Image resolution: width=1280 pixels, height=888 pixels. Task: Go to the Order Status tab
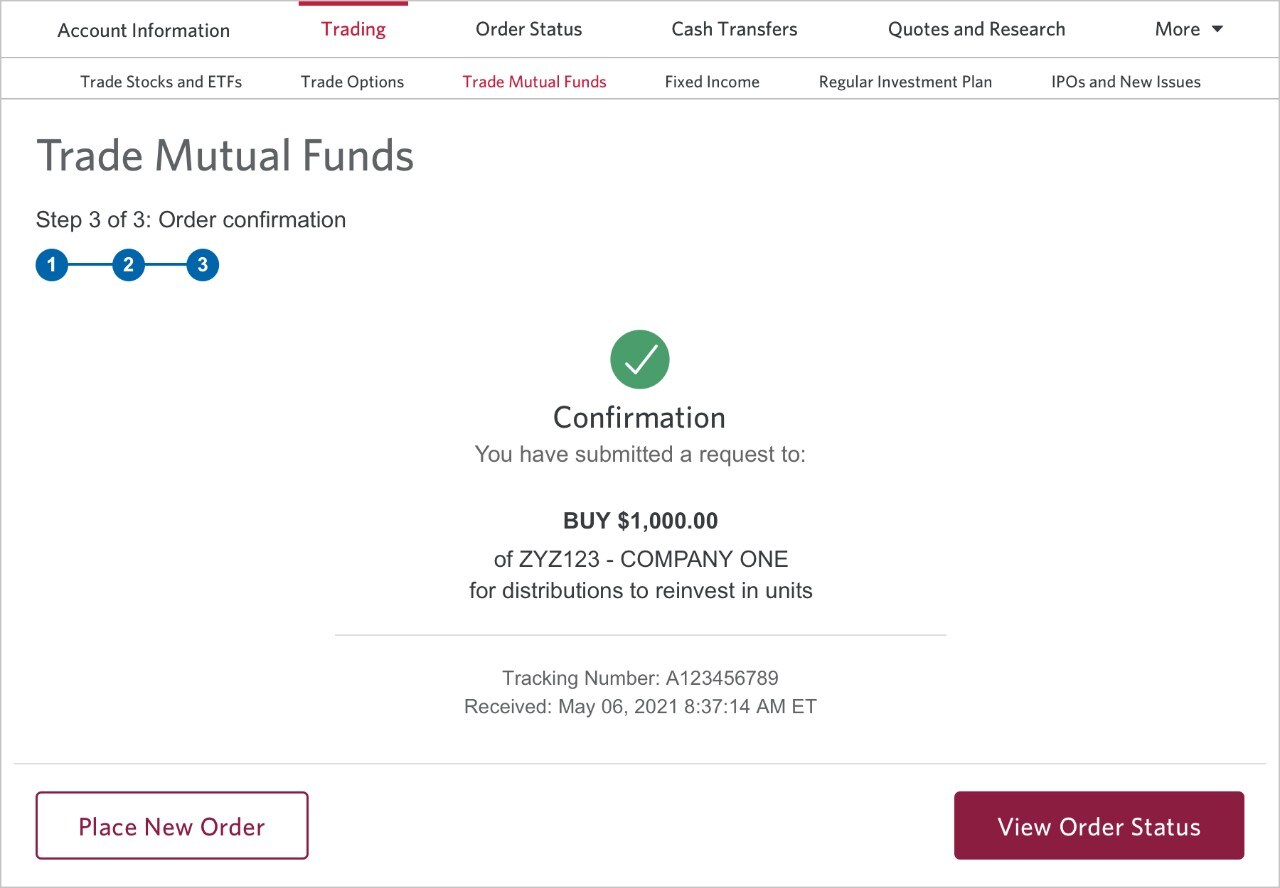[529, 29]
